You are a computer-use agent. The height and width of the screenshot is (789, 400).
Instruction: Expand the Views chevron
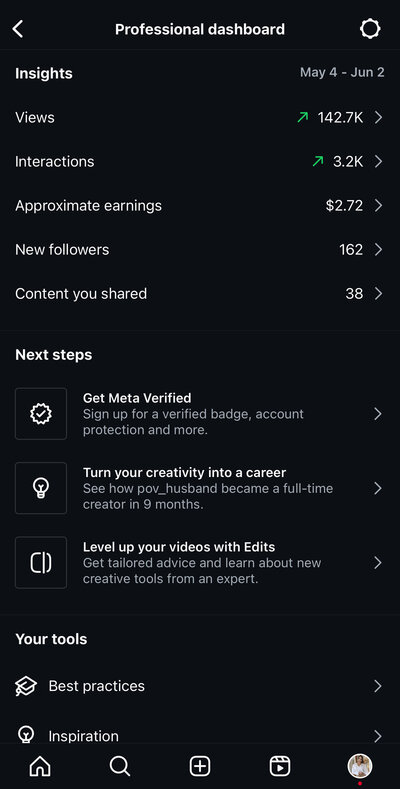pos(378,118)
